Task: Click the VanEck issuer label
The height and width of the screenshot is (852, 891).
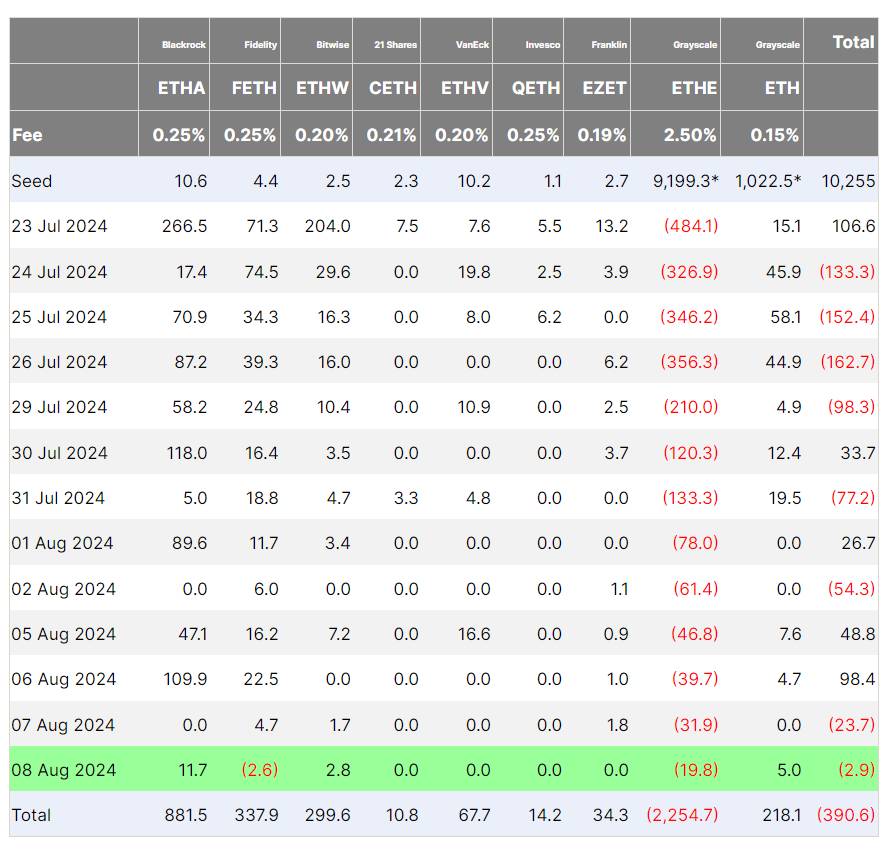Action: (472, 44)
